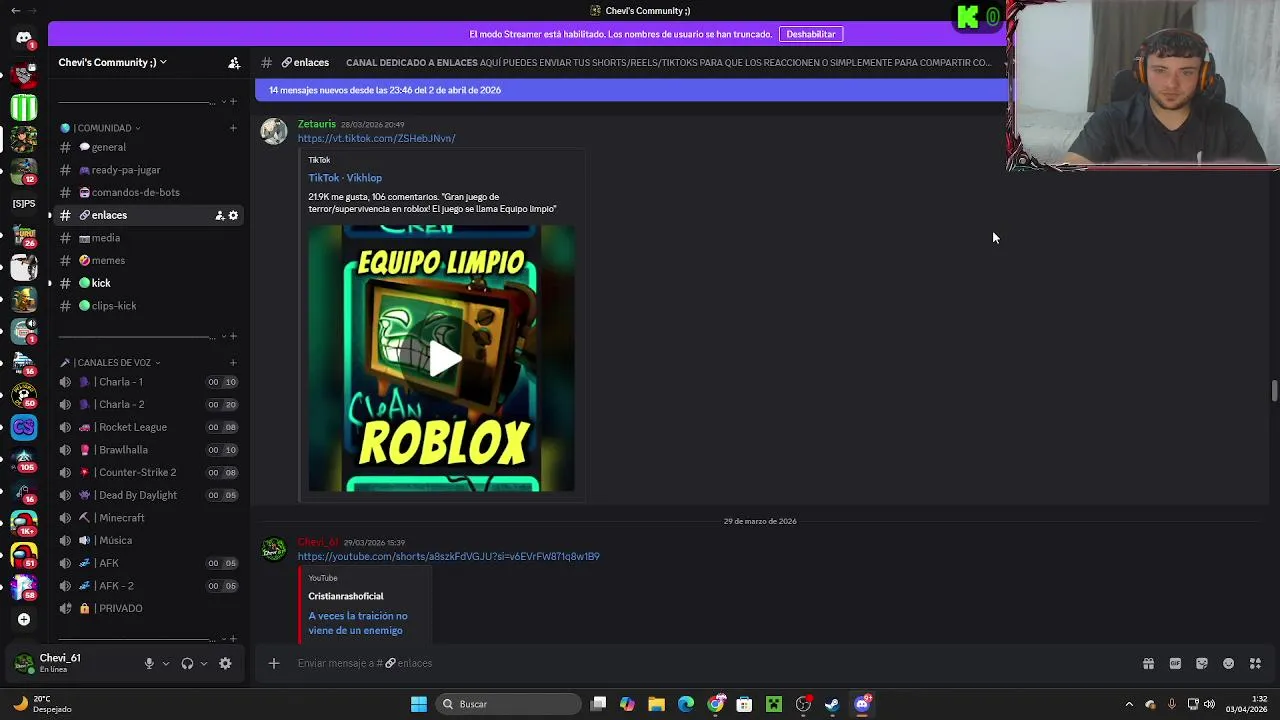Open the clips-kick channel
Viewport: 1280px width, 720px height.
click(x=148, y=306)
